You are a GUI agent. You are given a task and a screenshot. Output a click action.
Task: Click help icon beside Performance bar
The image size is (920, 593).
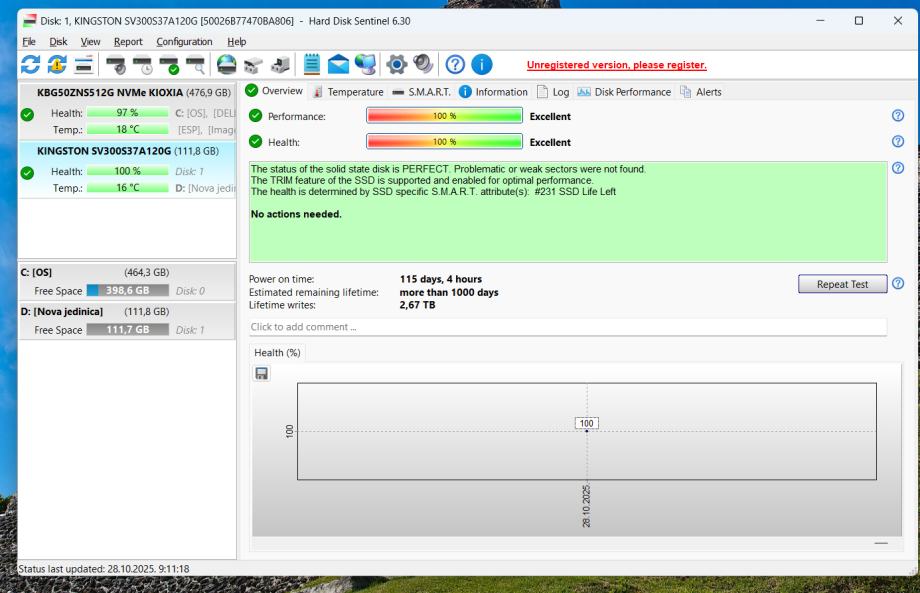[897, 116]
